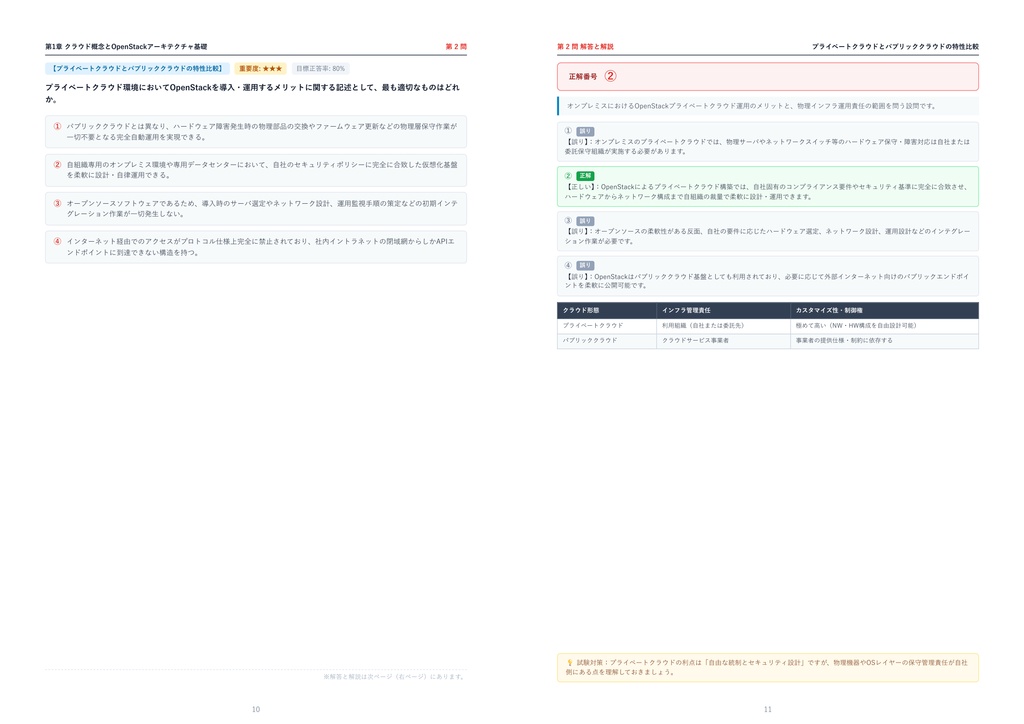Click the blue 【プライベートクラウドとパブリッククラウドの特性比較】 tag

[137, 69]
